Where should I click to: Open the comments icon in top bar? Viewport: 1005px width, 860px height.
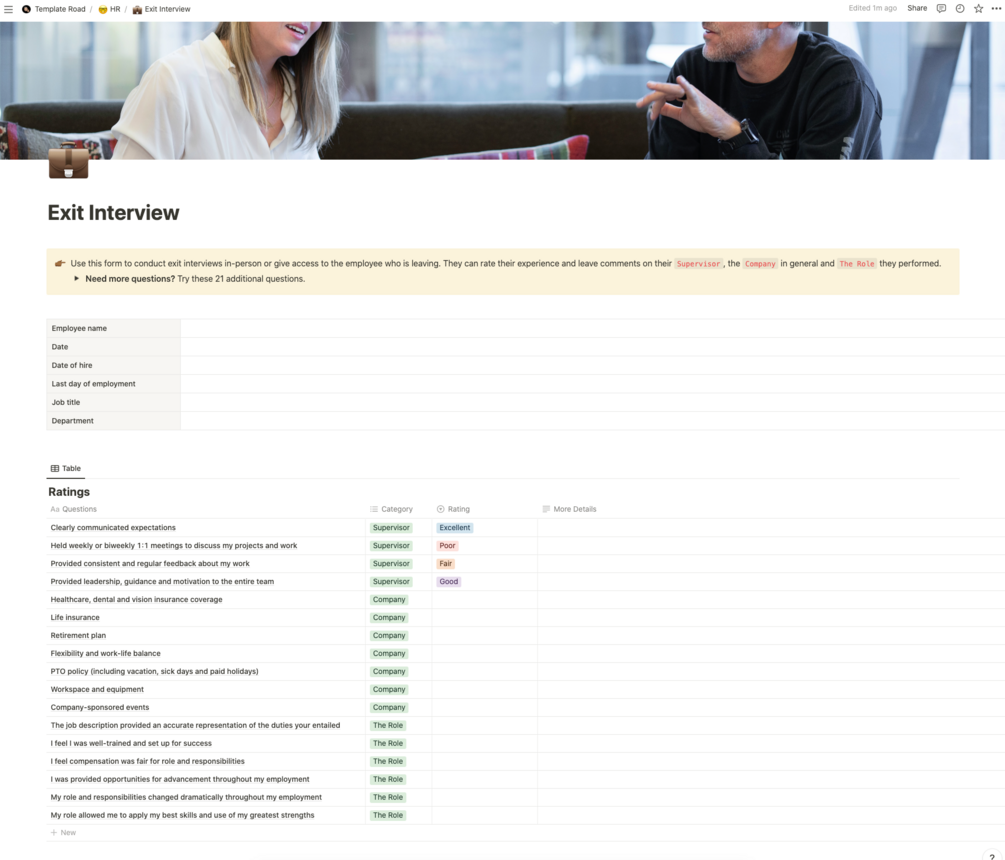click(x=941, y=8)
